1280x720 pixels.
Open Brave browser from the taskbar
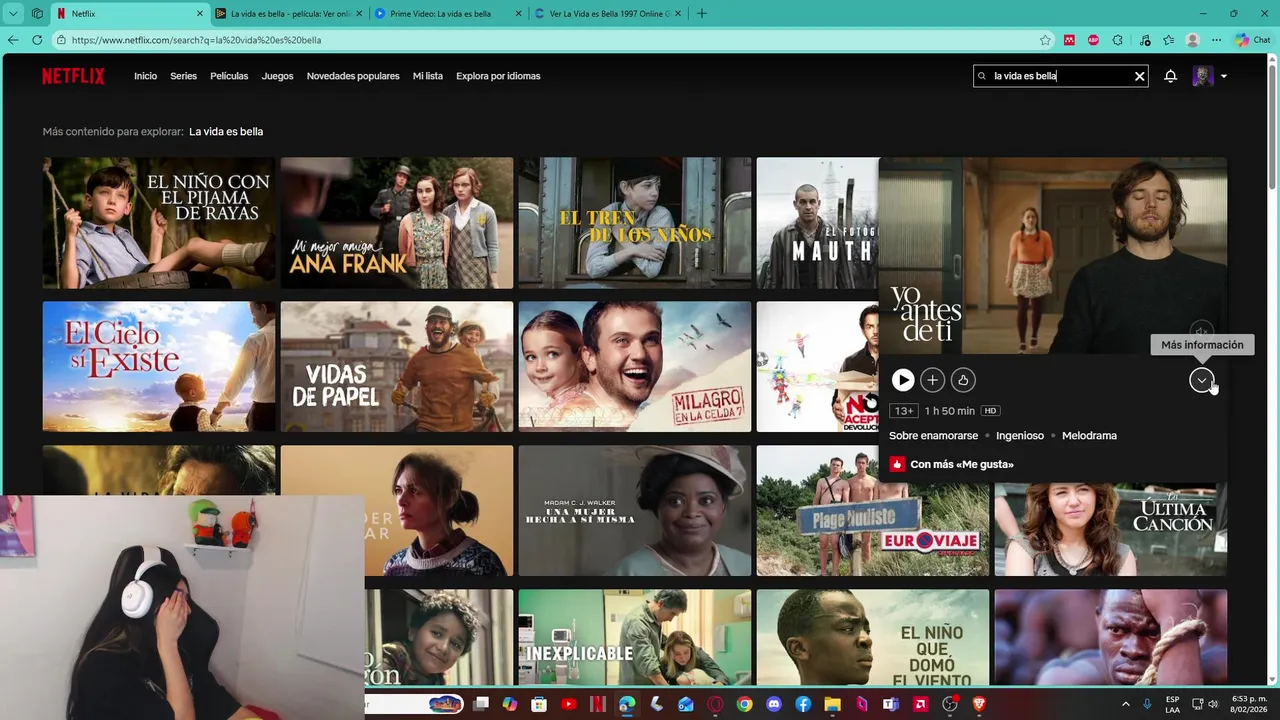click(x=979, y=704)
